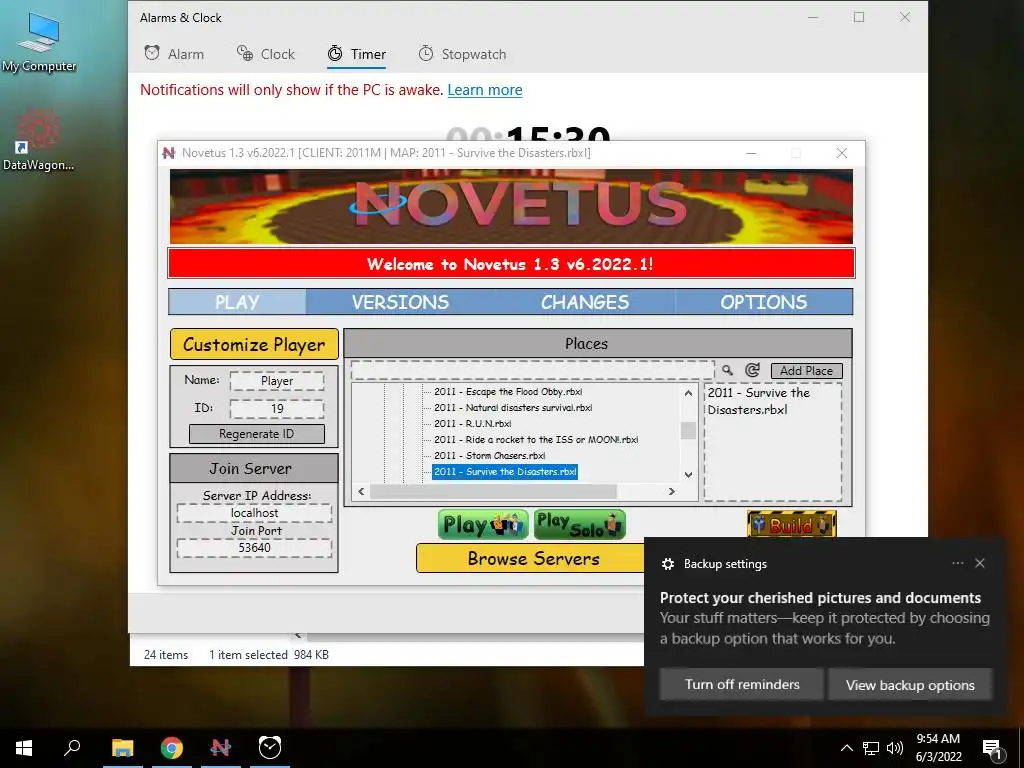Open the OPTIONS tab
Image resolution: width=1024 pixels, height=768 pixels.
click(x=763, y=302)
